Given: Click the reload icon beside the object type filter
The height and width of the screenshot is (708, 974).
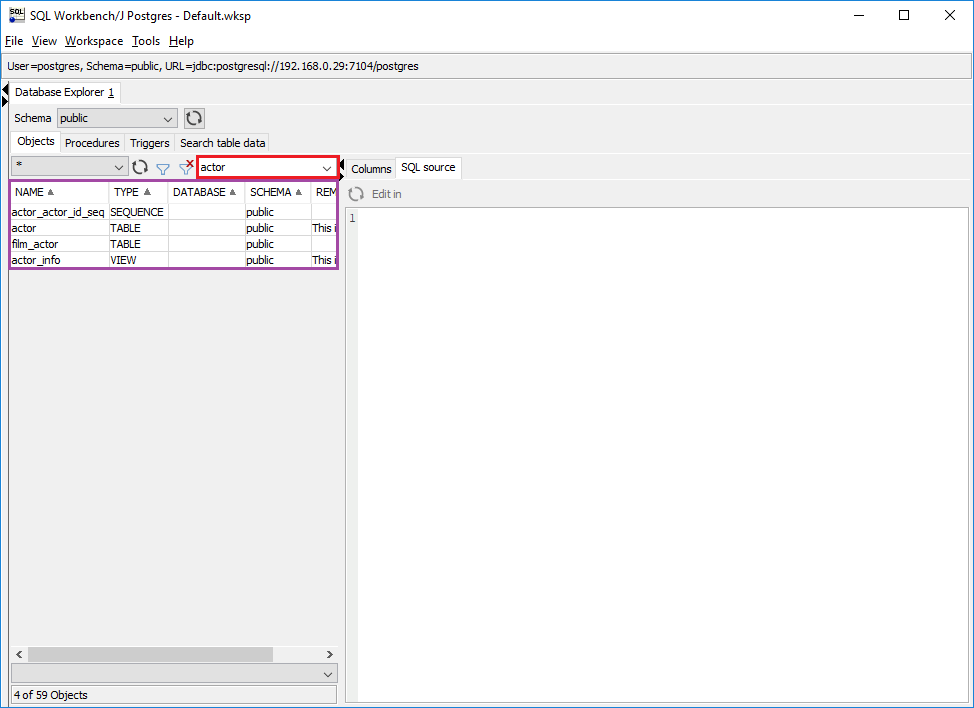Looking at the screenshot, I should (140, 167).
